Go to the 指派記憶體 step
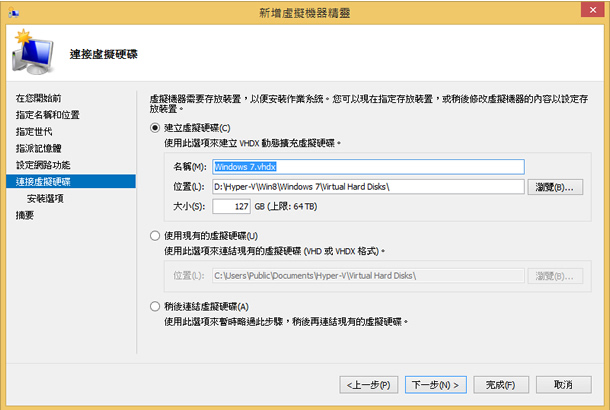 [39, 149]
